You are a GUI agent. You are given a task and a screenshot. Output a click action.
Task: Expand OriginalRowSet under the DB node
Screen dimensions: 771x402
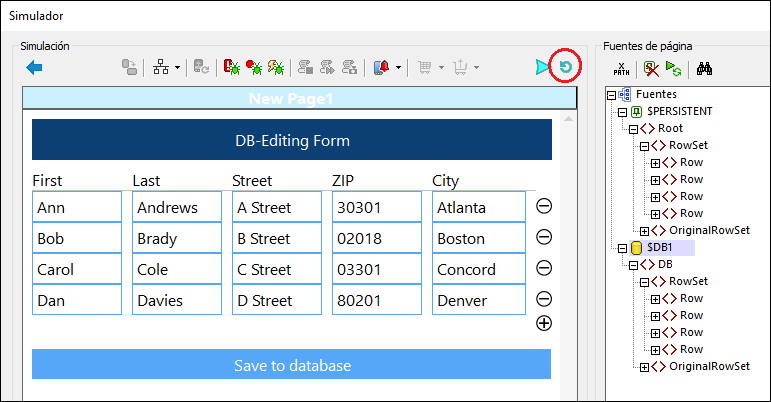click(645, 367)
